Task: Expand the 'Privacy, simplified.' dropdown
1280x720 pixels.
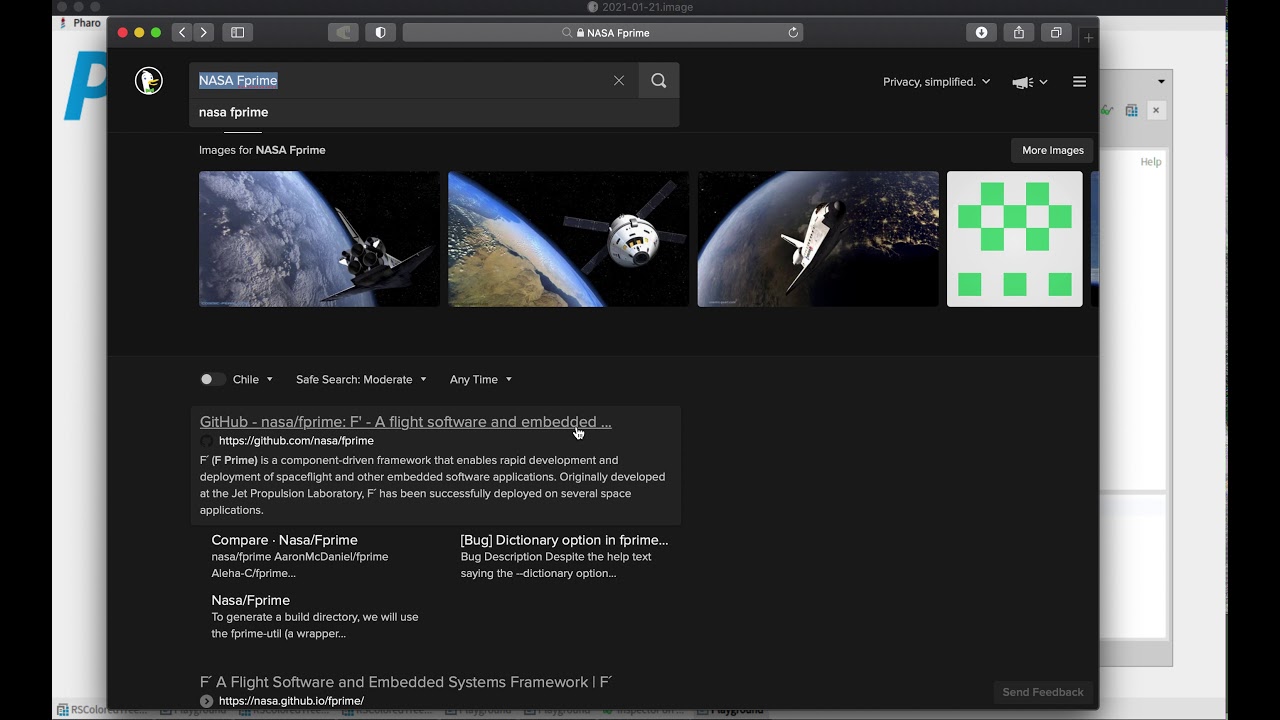Action: (937, 82)
